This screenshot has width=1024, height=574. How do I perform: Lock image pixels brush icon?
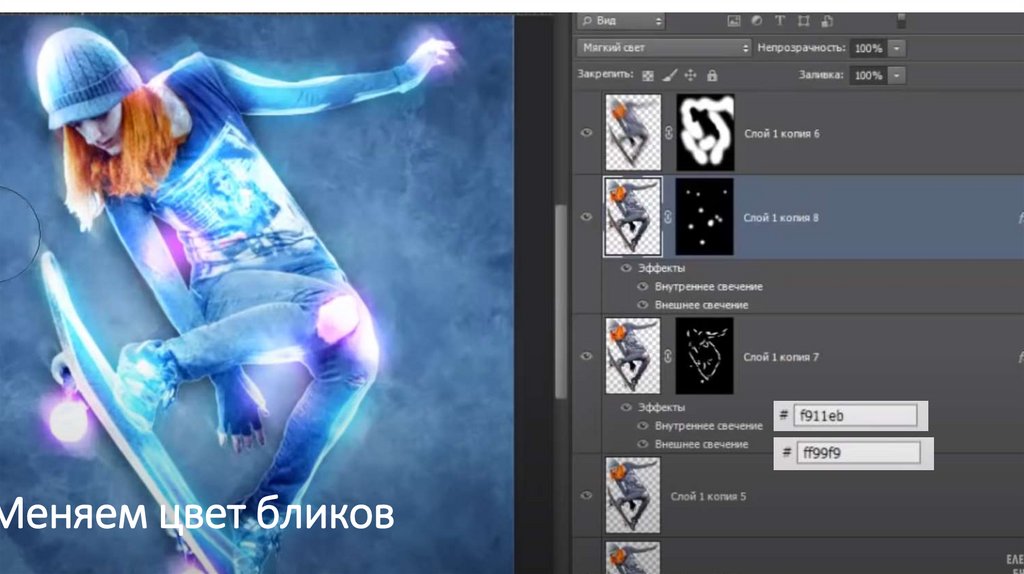tap(669, 76)
